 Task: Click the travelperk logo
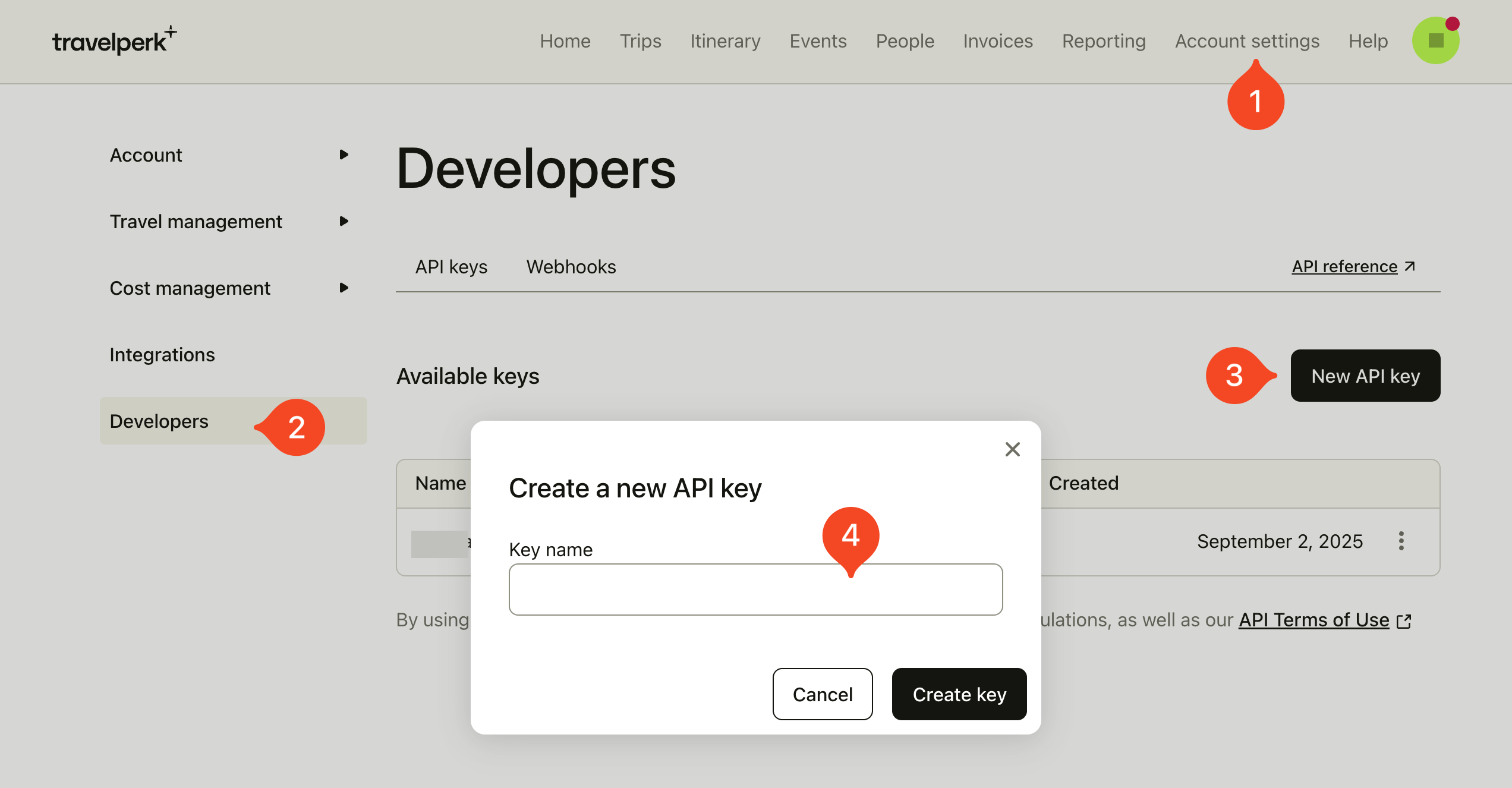pyautogui.click(x=114, y=40)
